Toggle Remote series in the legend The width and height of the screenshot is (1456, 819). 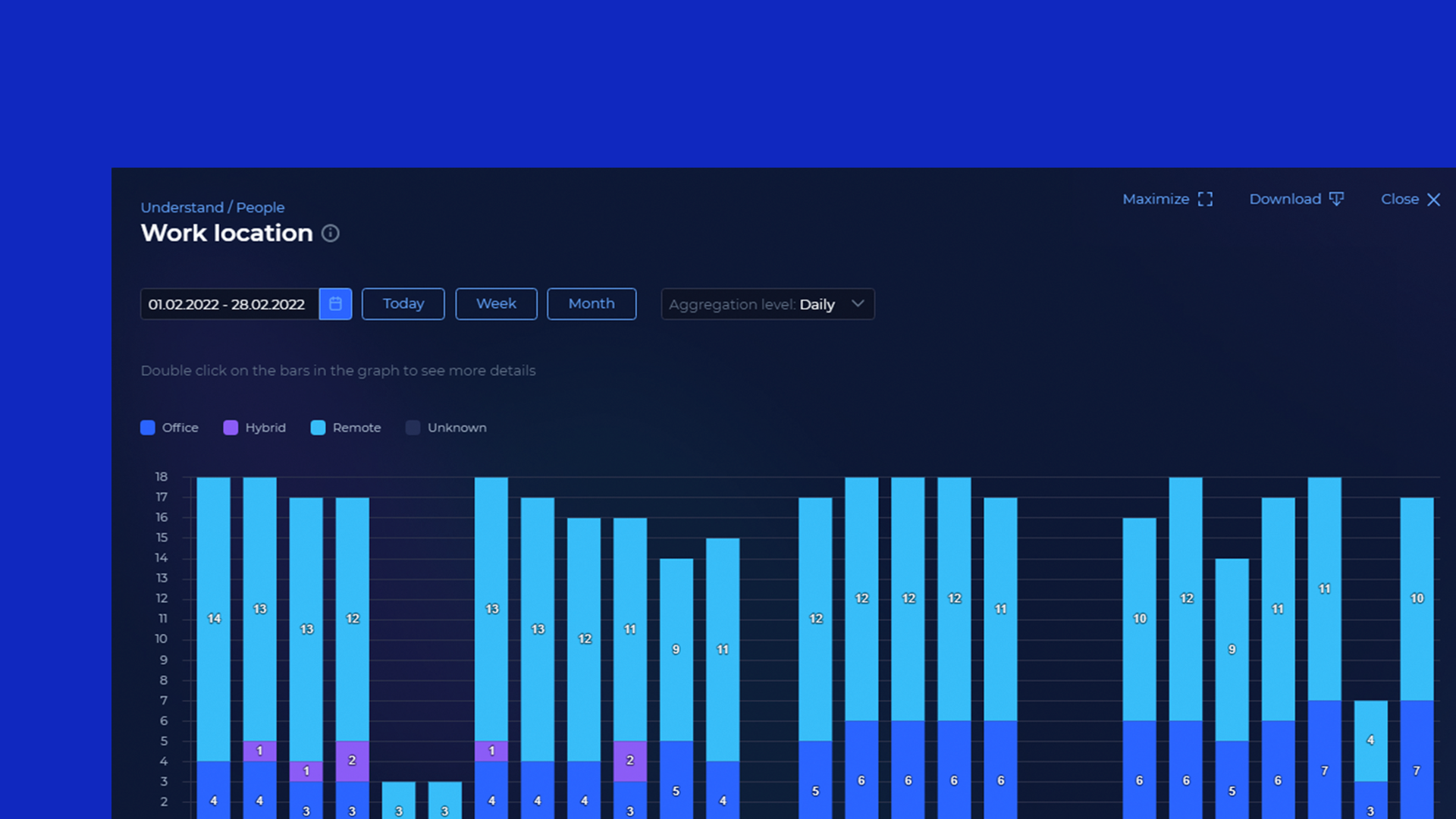click(346, 428)
